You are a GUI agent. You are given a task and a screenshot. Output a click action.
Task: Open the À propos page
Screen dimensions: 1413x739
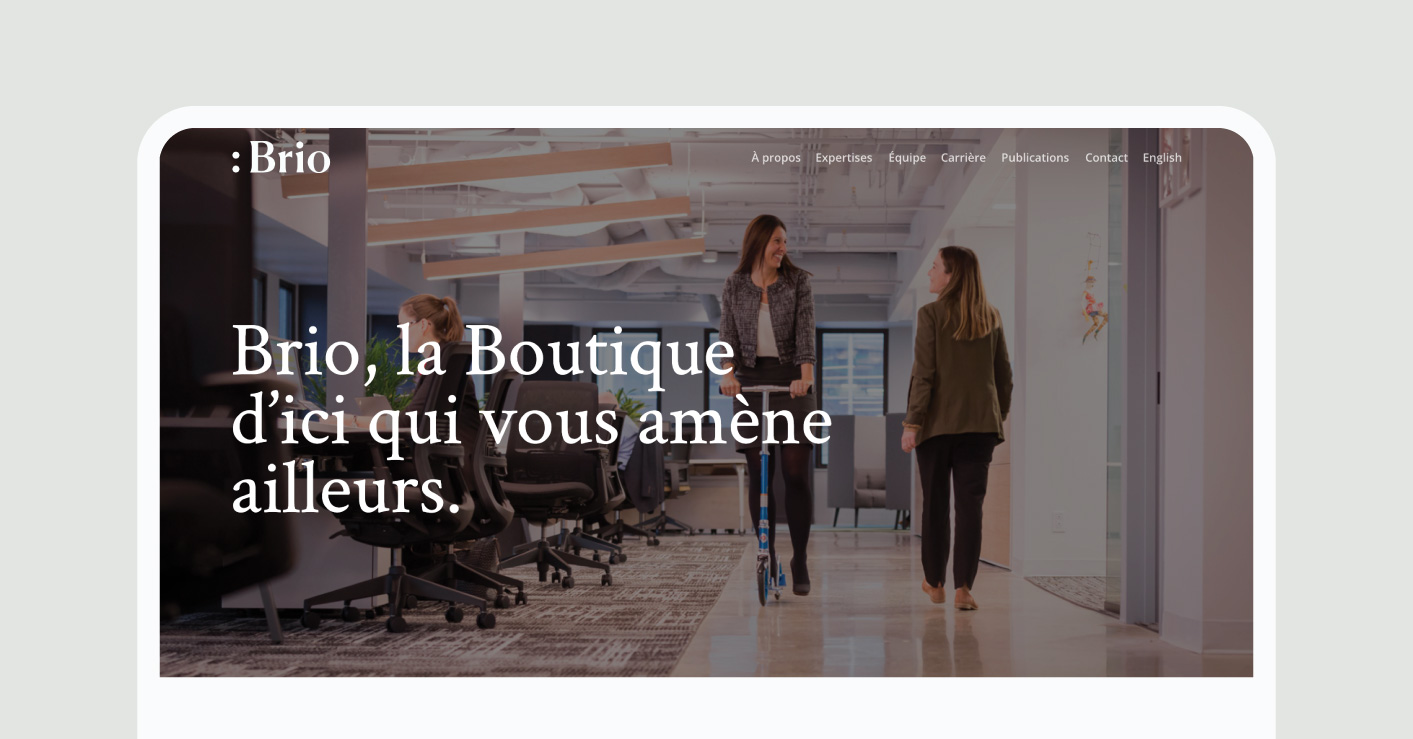point(776,158)
